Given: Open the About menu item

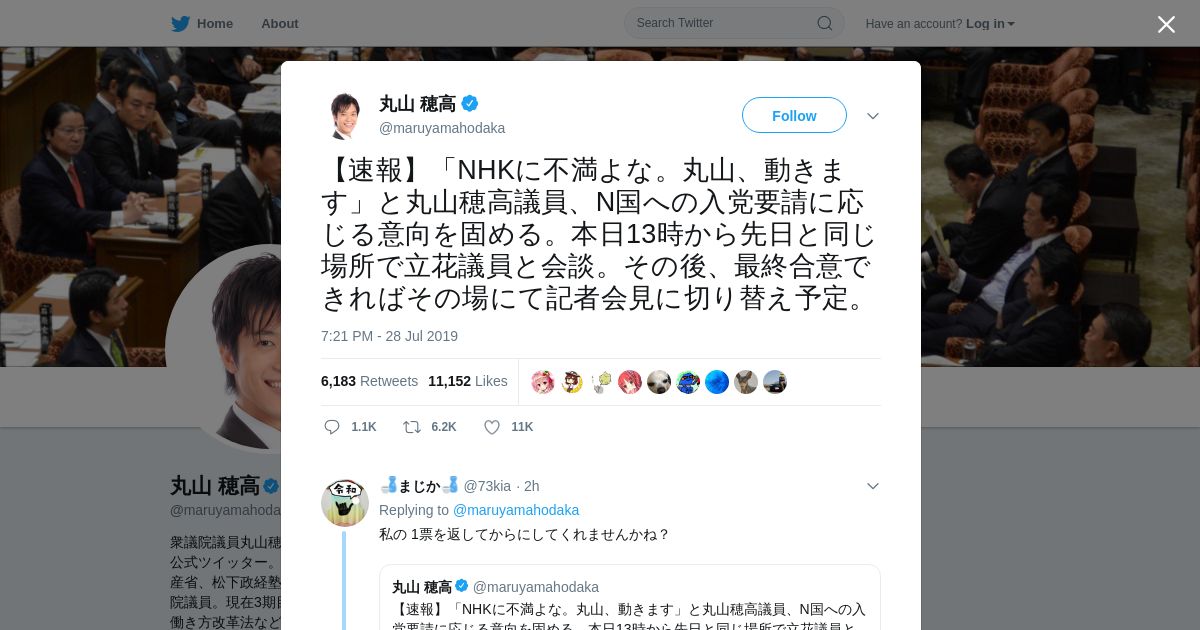Looking at the screenshot, I should [x=280, y=23].
